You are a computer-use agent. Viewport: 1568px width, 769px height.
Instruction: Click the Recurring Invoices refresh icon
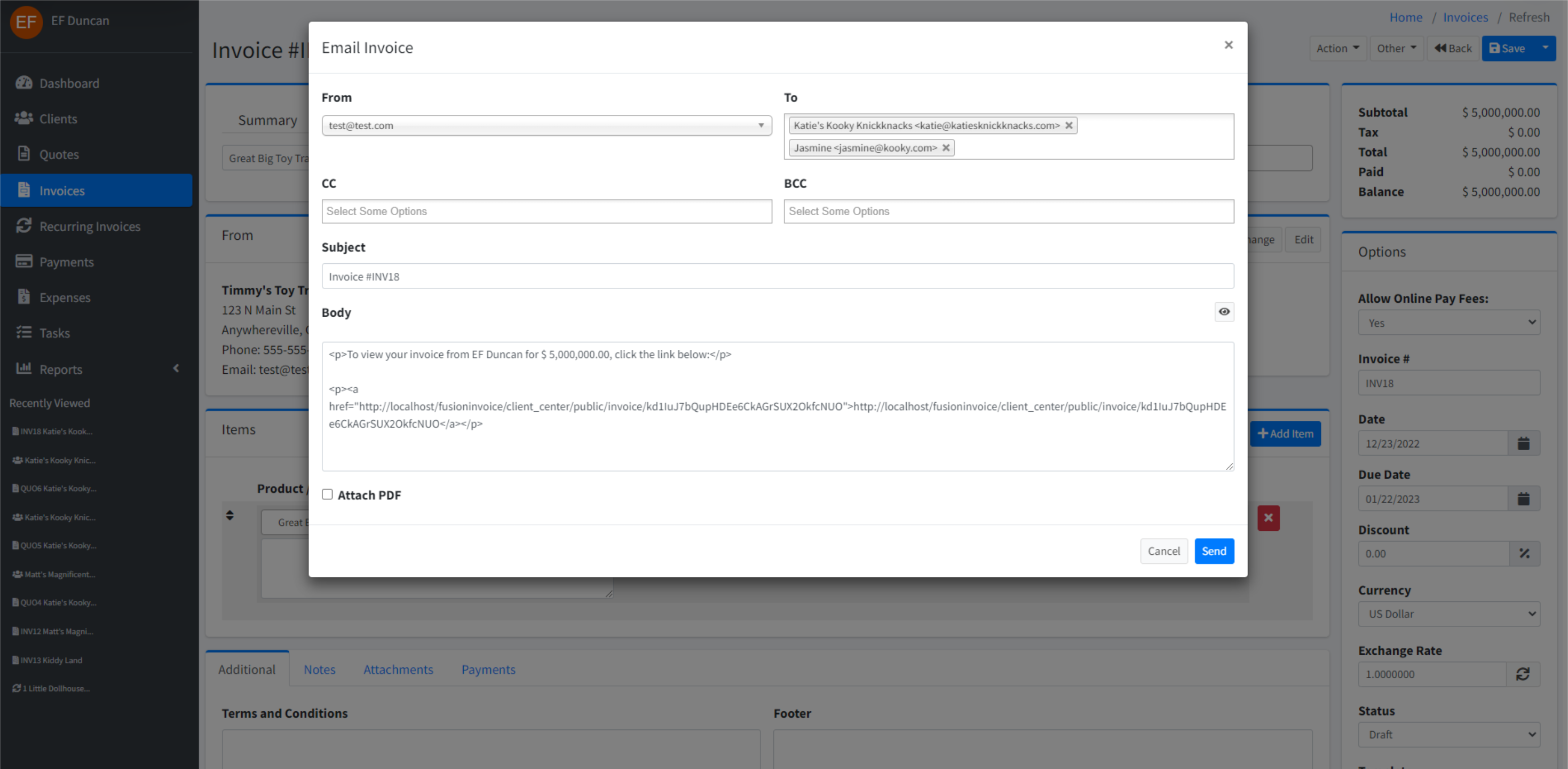(x=23, y=226)
